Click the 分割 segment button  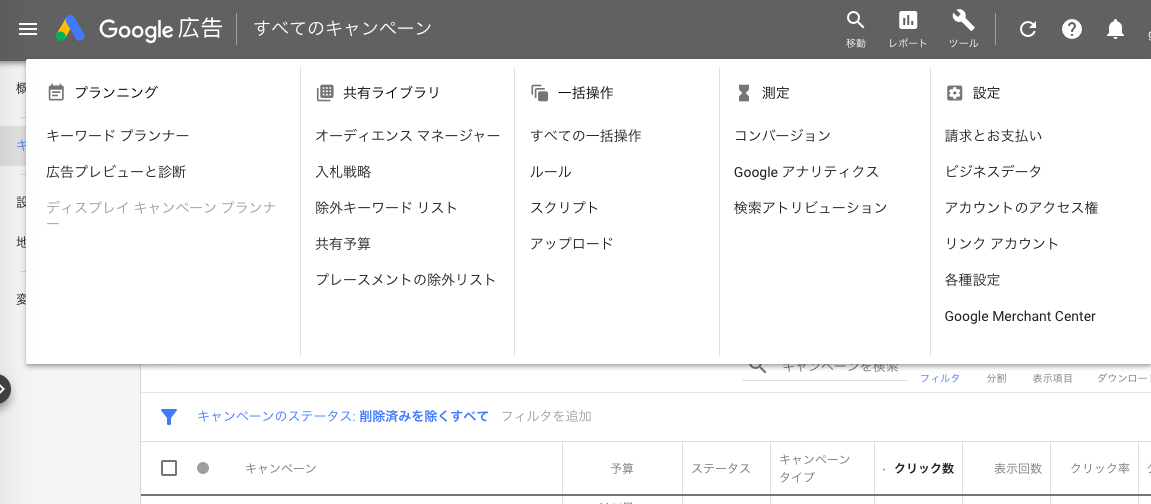tap(996, 379)
